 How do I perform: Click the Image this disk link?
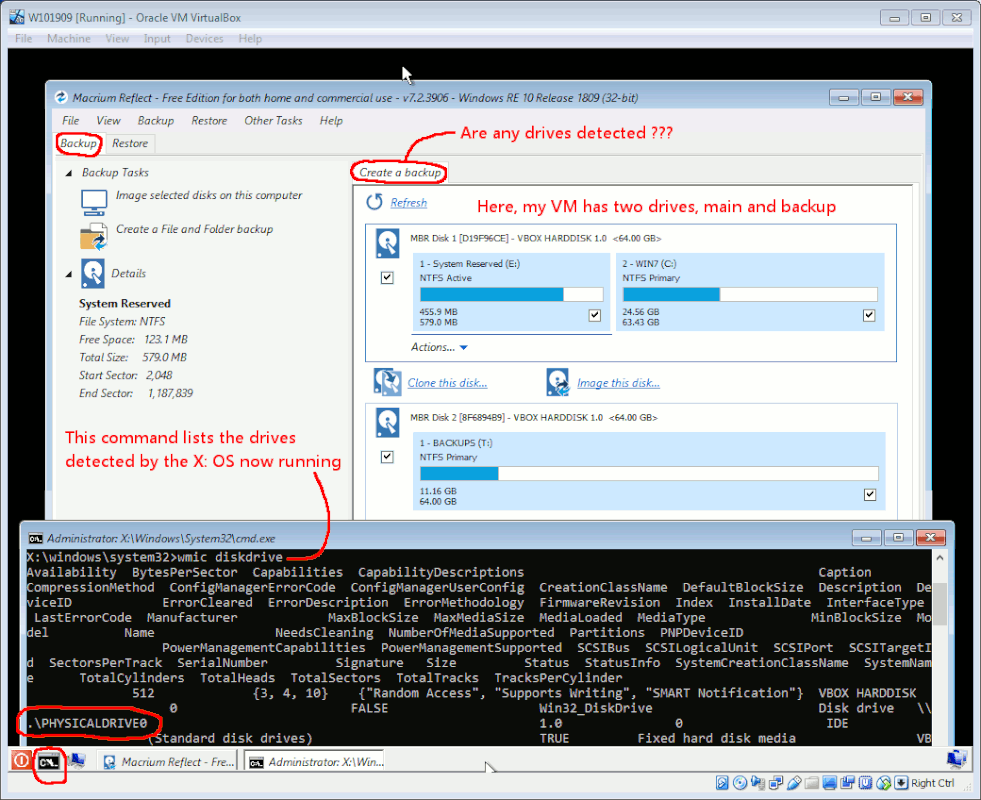point(618,383)
